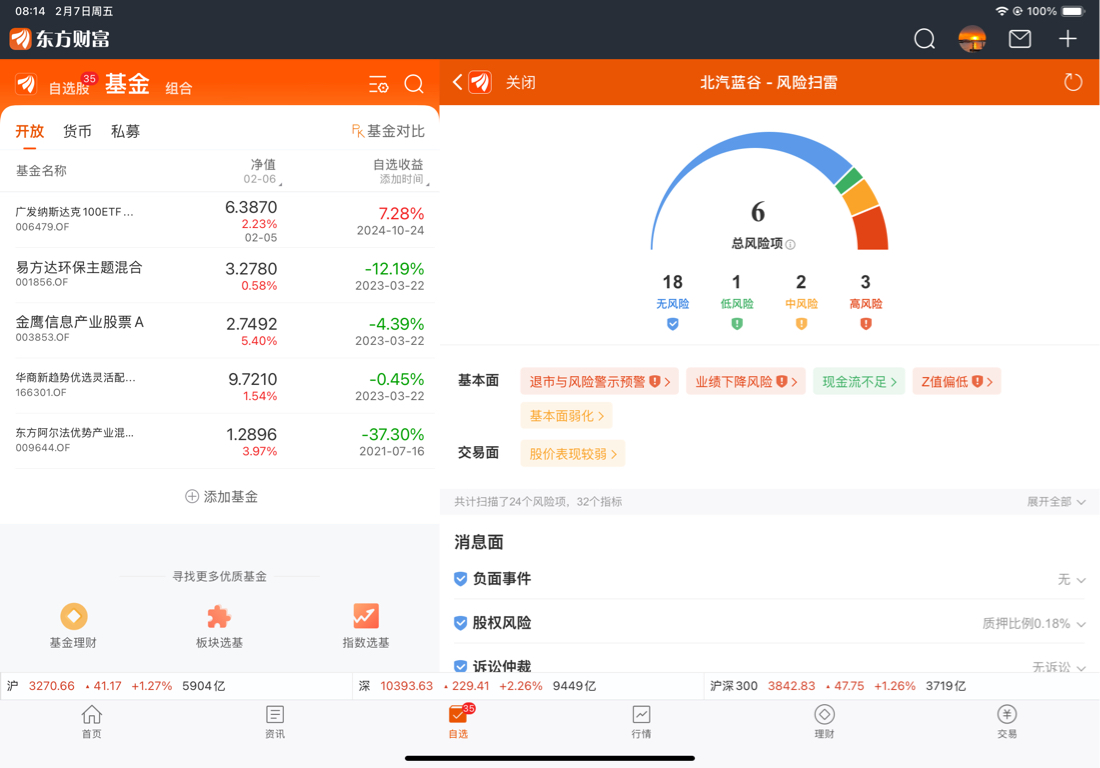Open 指数选基 chart icon
The image size is (1100, 768).
(365, 617)
